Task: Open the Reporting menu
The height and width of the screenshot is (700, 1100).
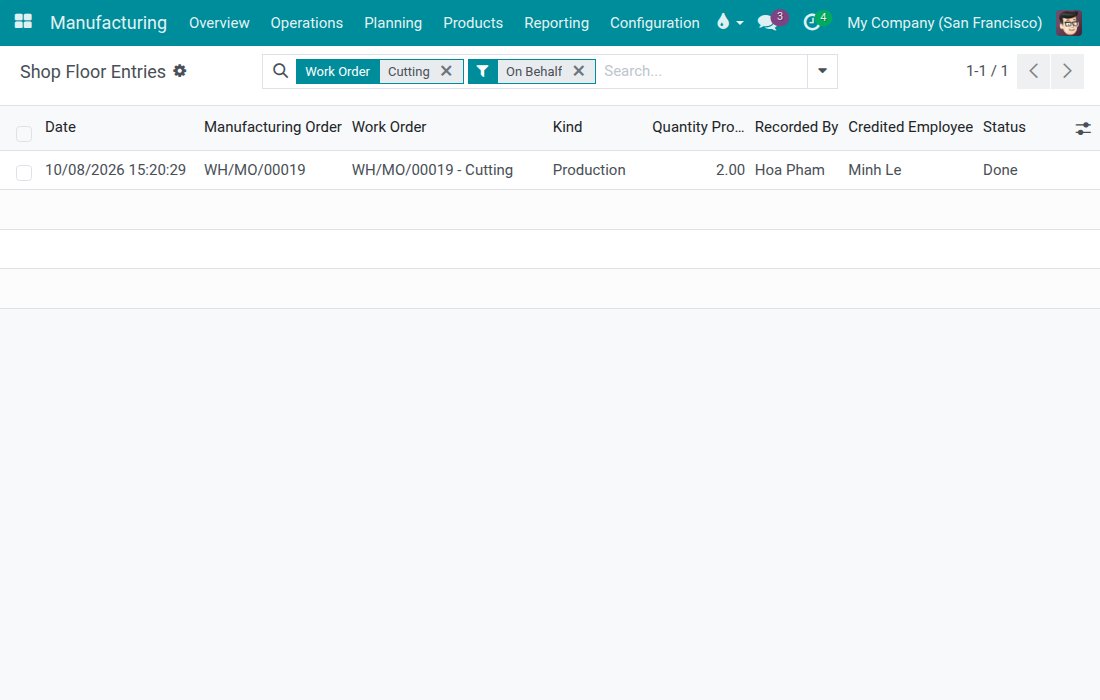Action: 556,22
